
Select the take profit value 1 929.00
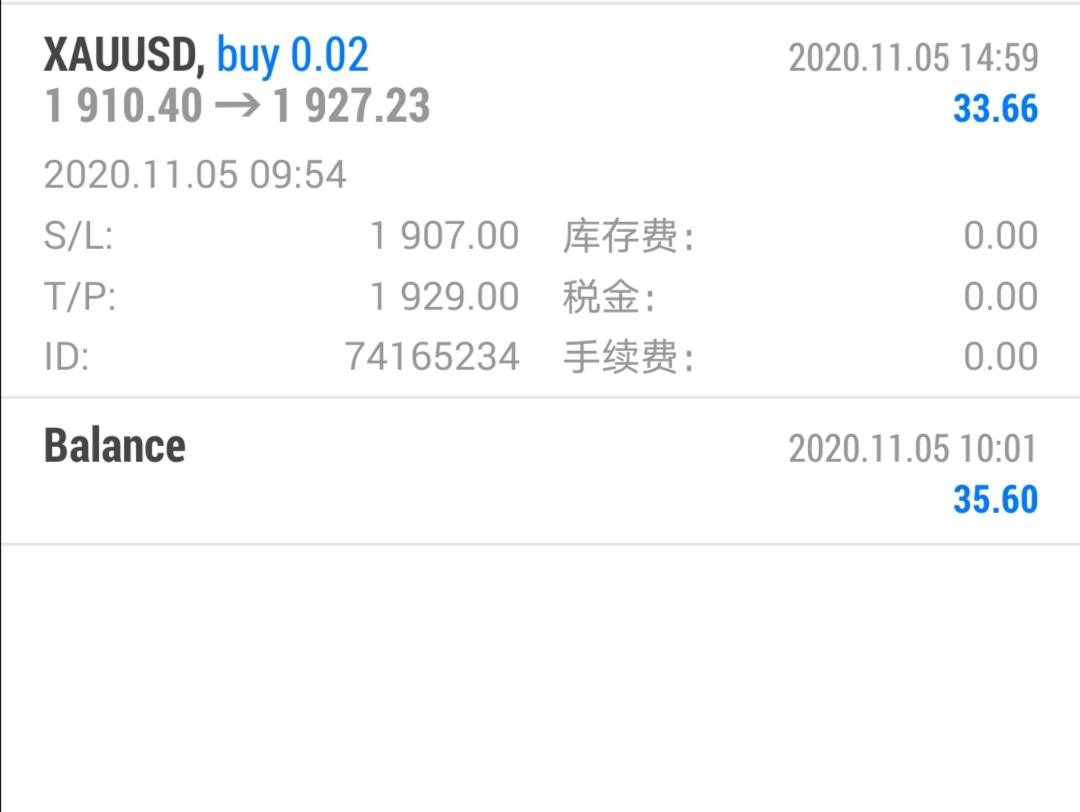click(x=444, y=297)
